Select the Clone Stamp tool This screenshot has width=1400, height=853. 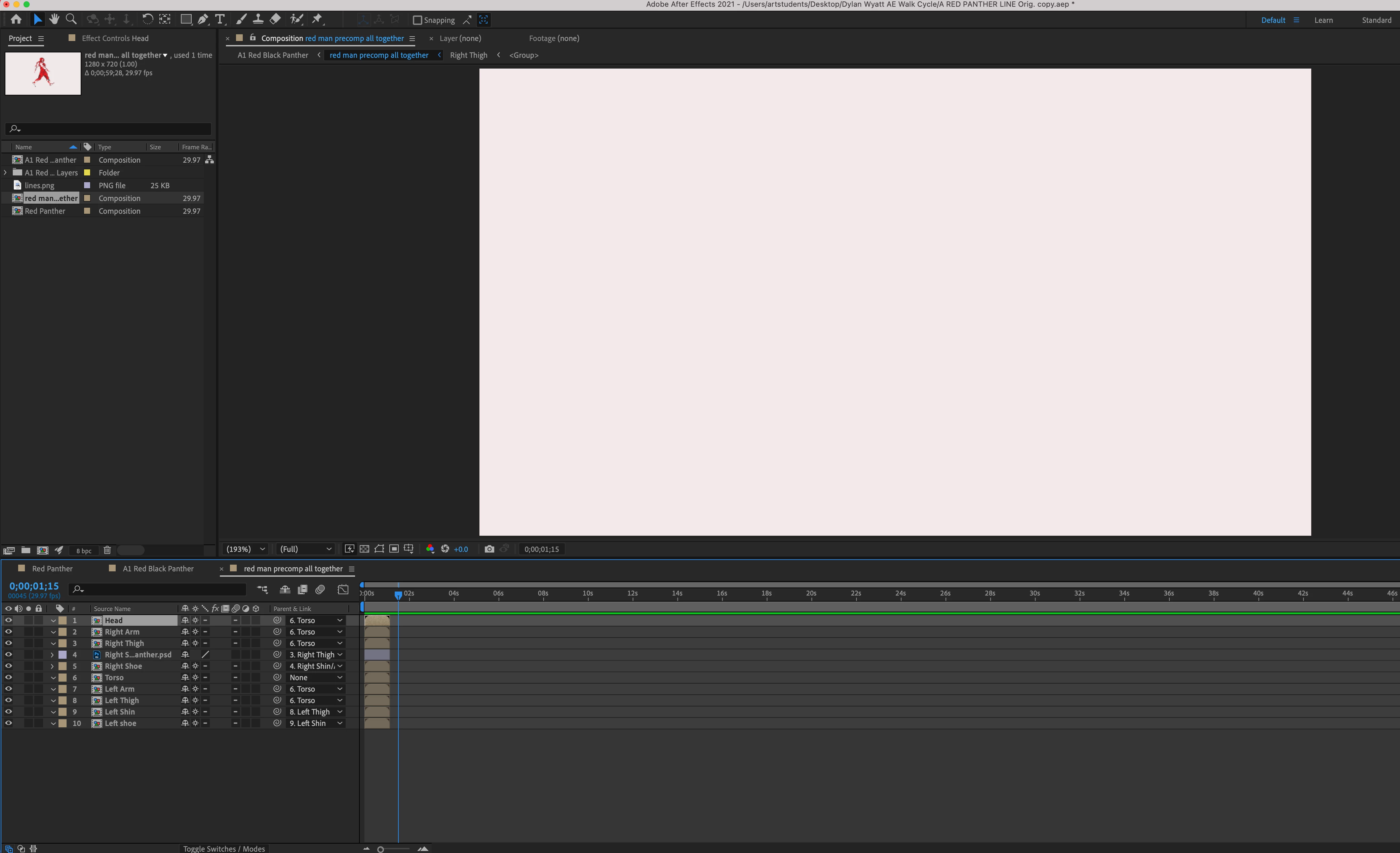click(x=258, y=19)
